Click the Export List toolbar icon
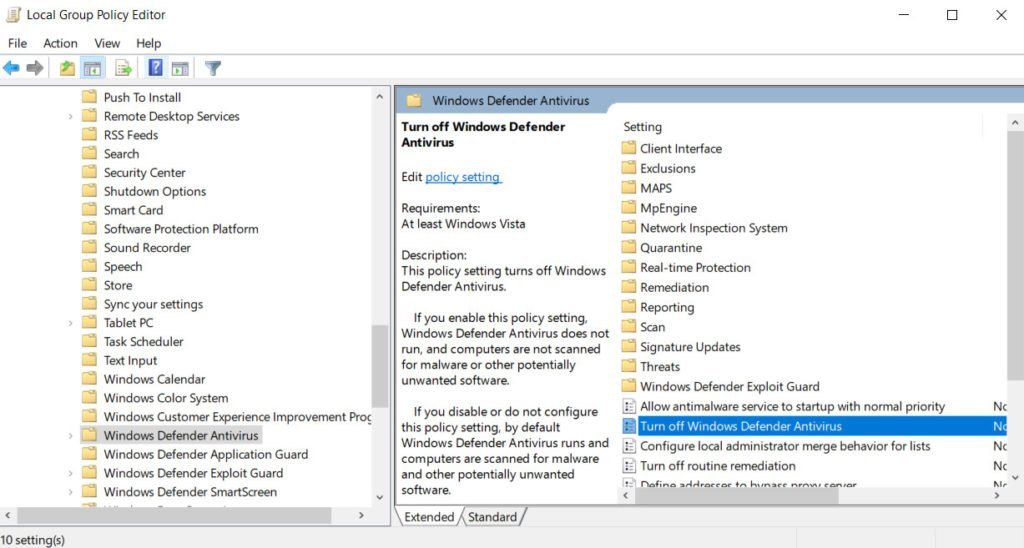 [x=123, y=67]
